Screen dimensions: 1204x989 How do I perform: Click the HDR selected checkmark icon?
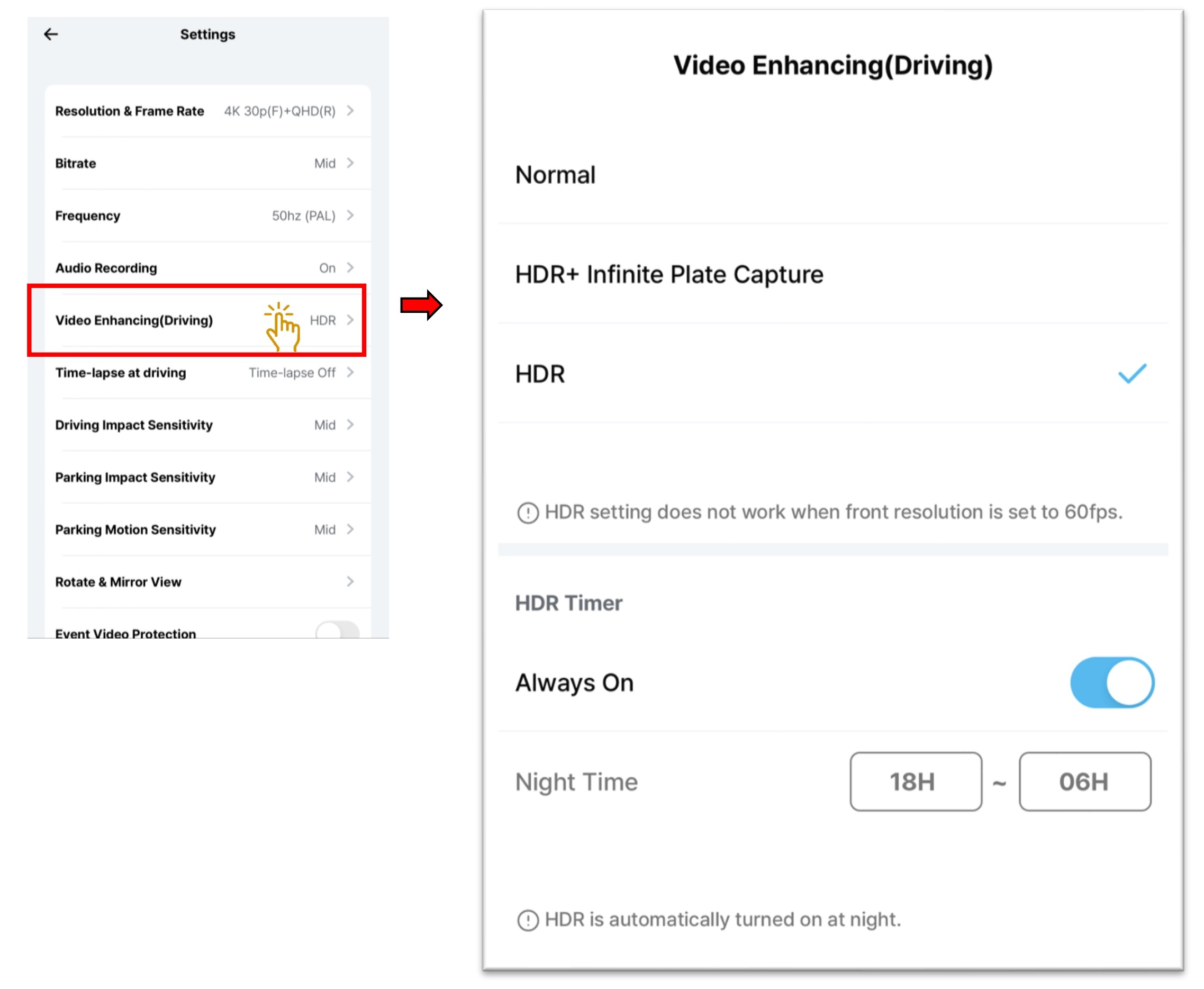(1131, 374)
